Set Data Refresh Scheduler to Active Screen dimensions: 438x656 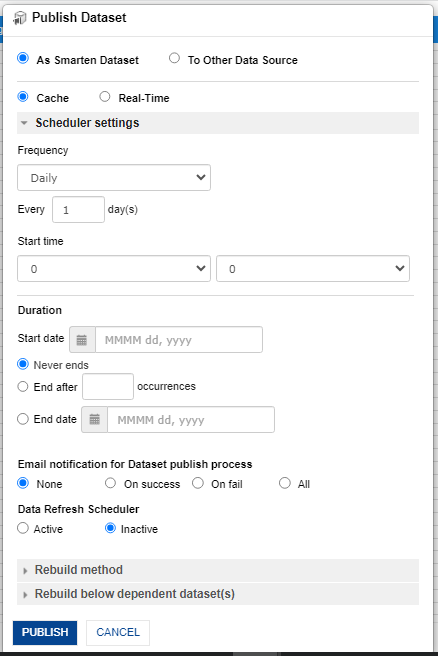tap(23, 528)
